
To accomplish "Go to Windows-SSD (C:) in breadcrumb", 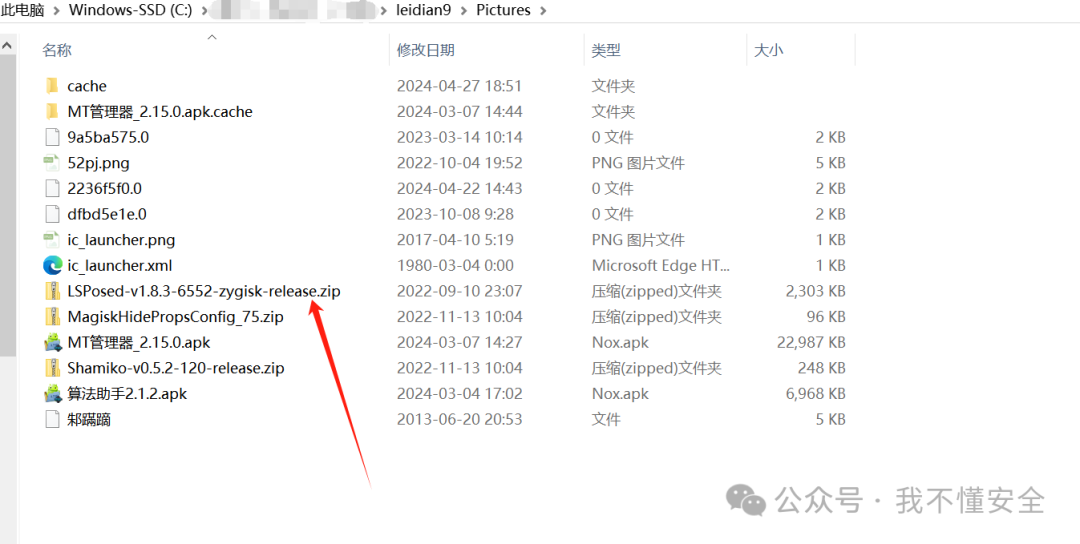I will tap(129, 10).
